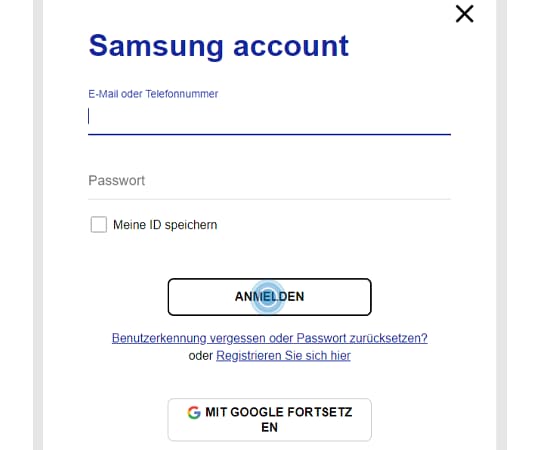Open Benutzerkennung vergessen oder Passwort zurücksetzen link

[269, 338]
